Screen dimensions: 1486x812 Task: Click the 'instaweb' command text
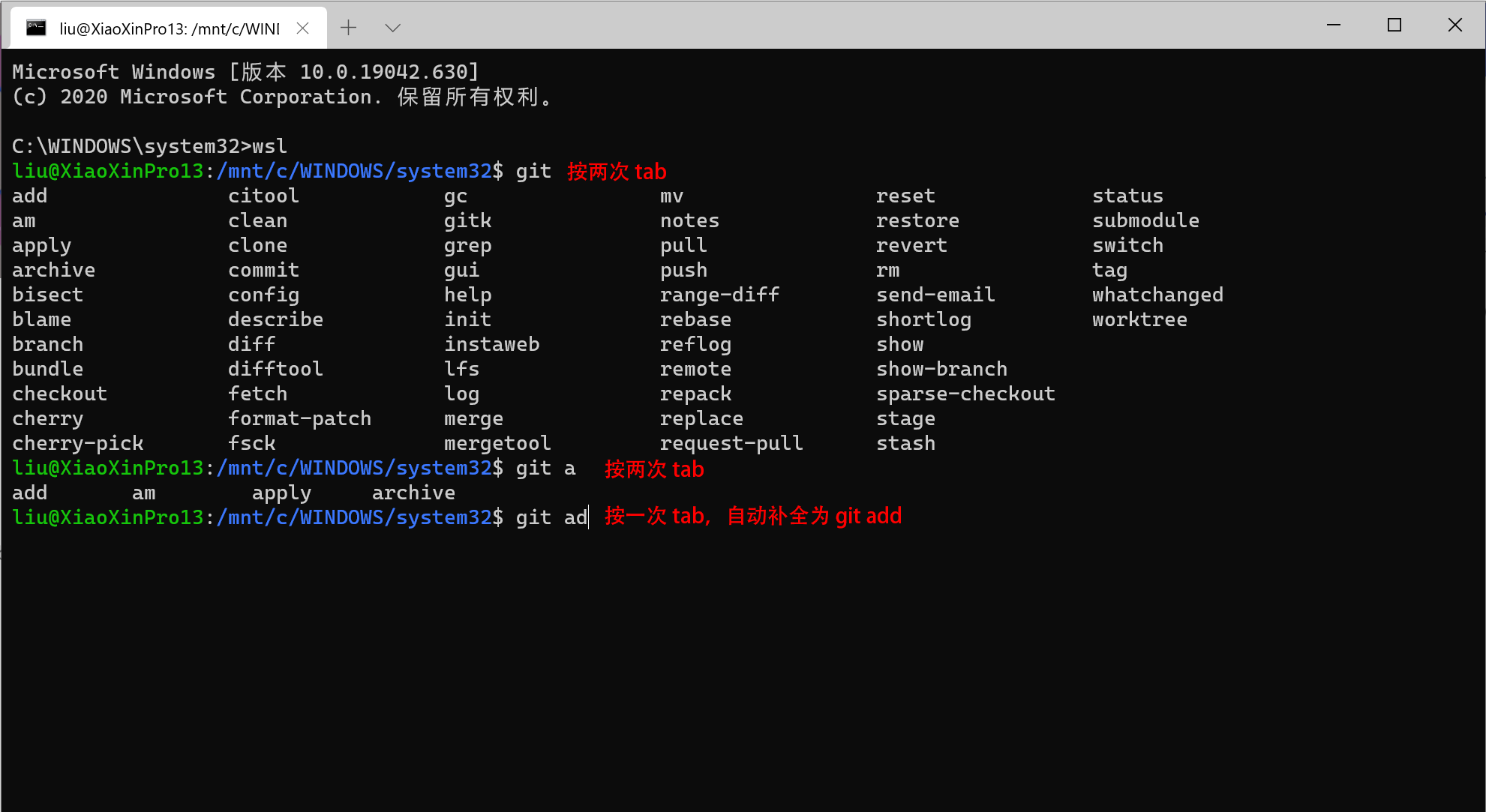492,344
